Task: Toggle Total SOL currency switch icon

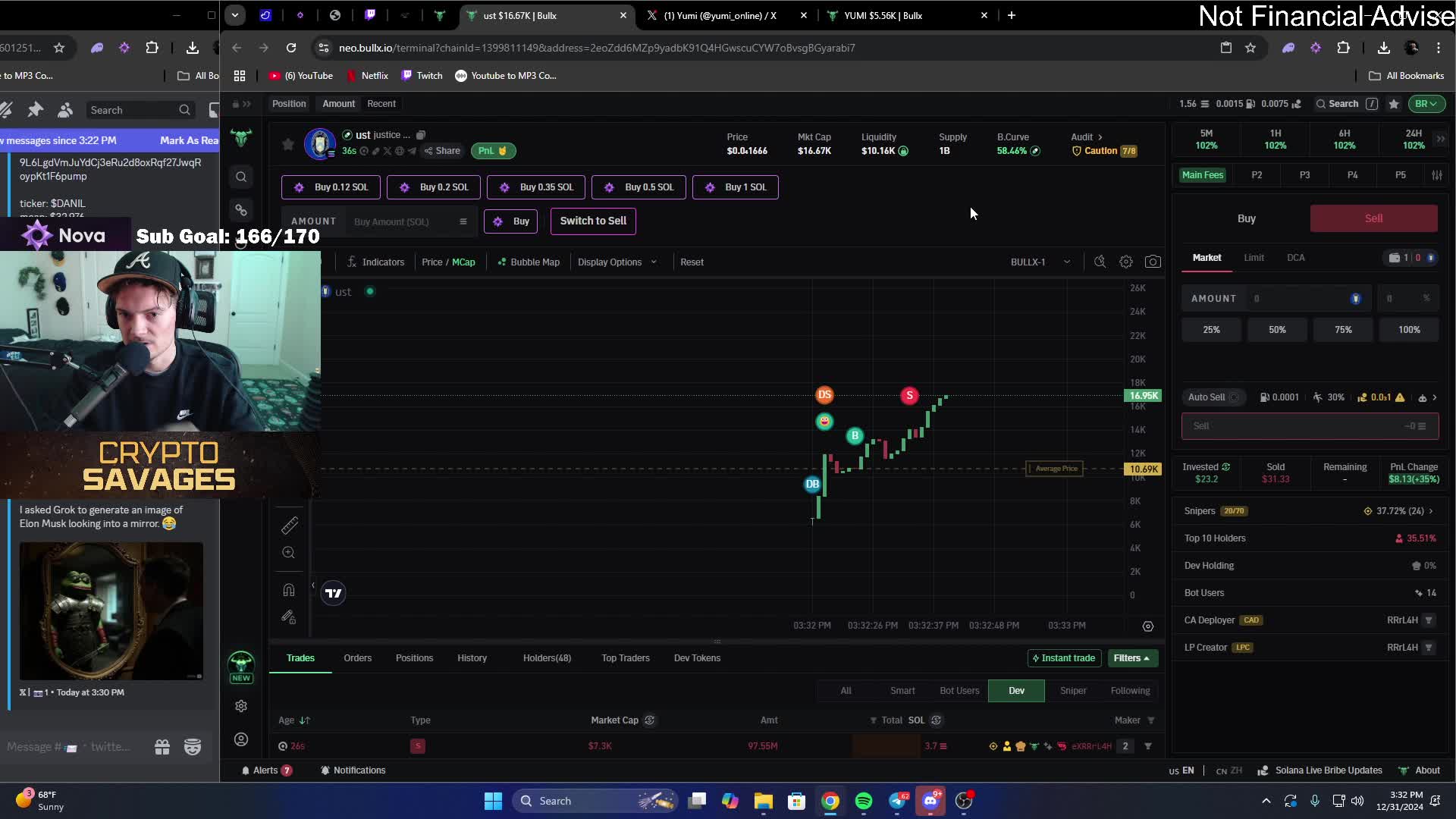Action: pyautogui.click(x=936, y=720)
